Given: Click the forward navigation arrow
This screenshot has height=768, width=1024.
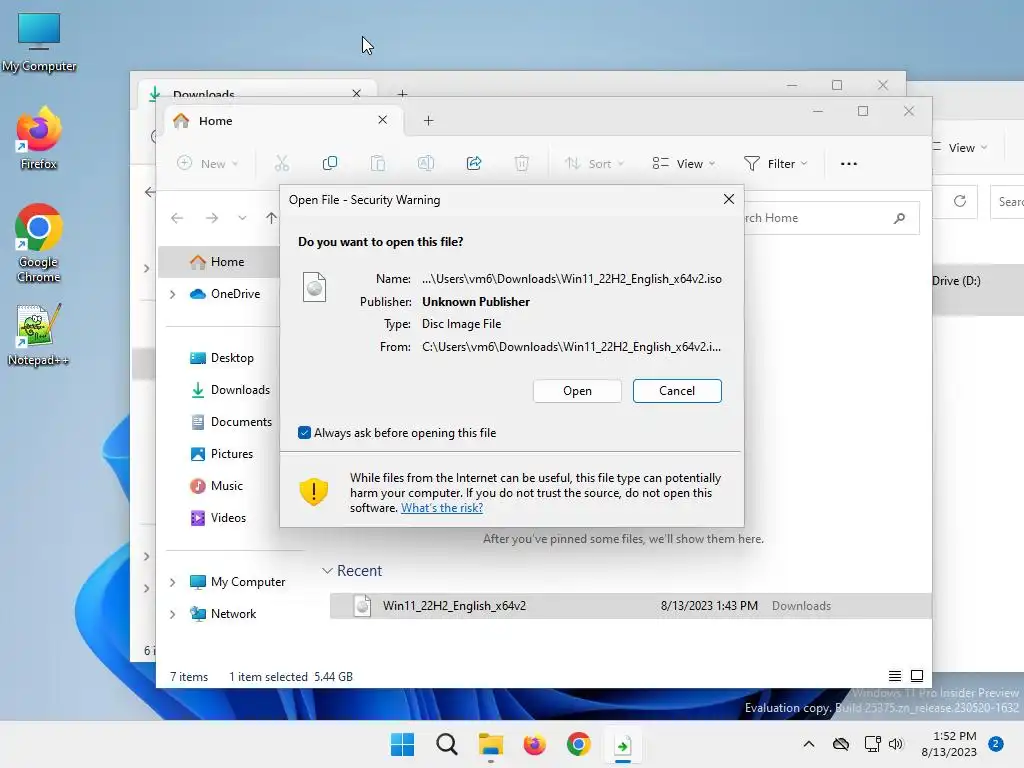Looking at the screenshot, I should click(212, 218).
